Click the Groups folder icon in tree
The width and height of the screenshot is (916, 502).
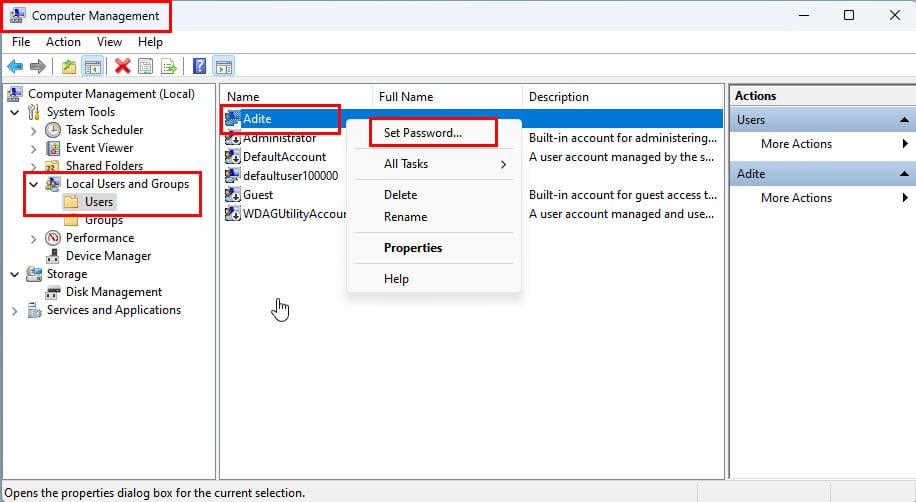coord(71,220)
